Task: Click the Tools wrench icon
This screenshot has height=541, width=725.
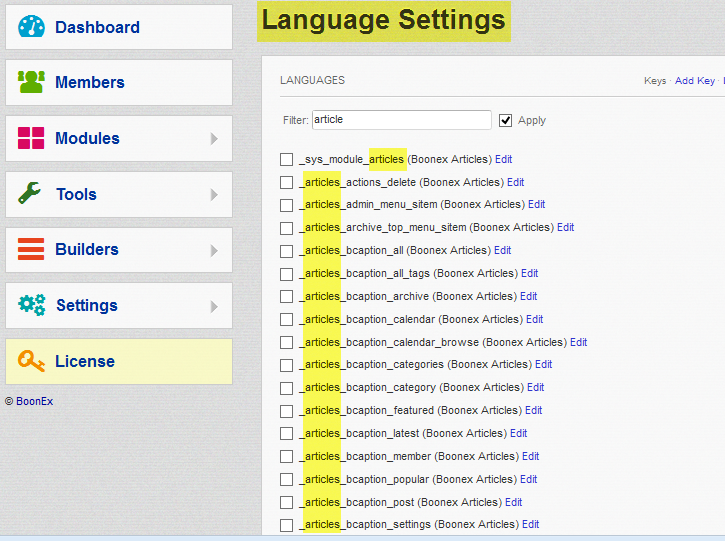Action: click(30, 194)
